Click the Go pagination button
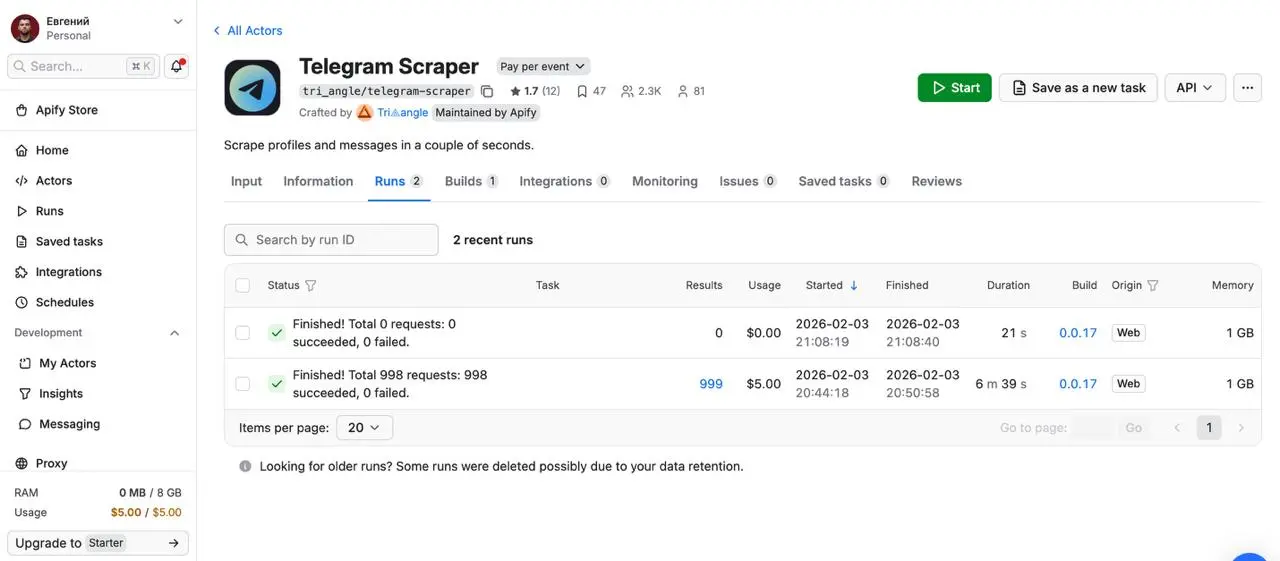This screenshot has height=561, width=1280. 1133,428
